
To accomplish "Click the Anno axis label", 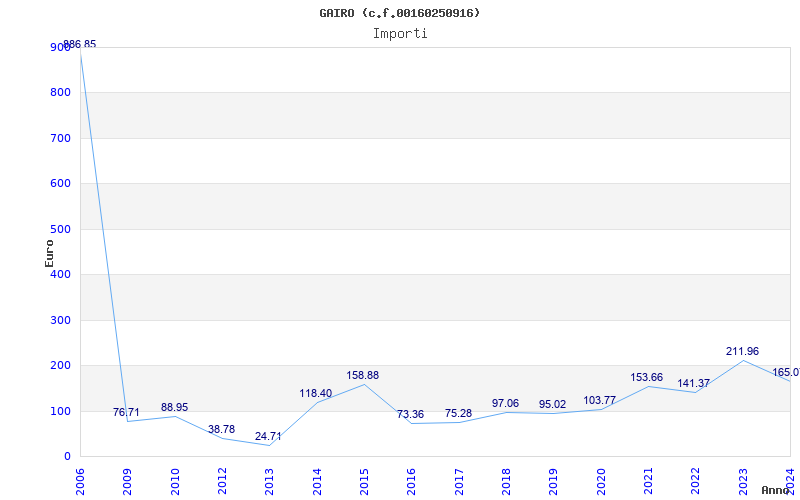I will [776, 490].
